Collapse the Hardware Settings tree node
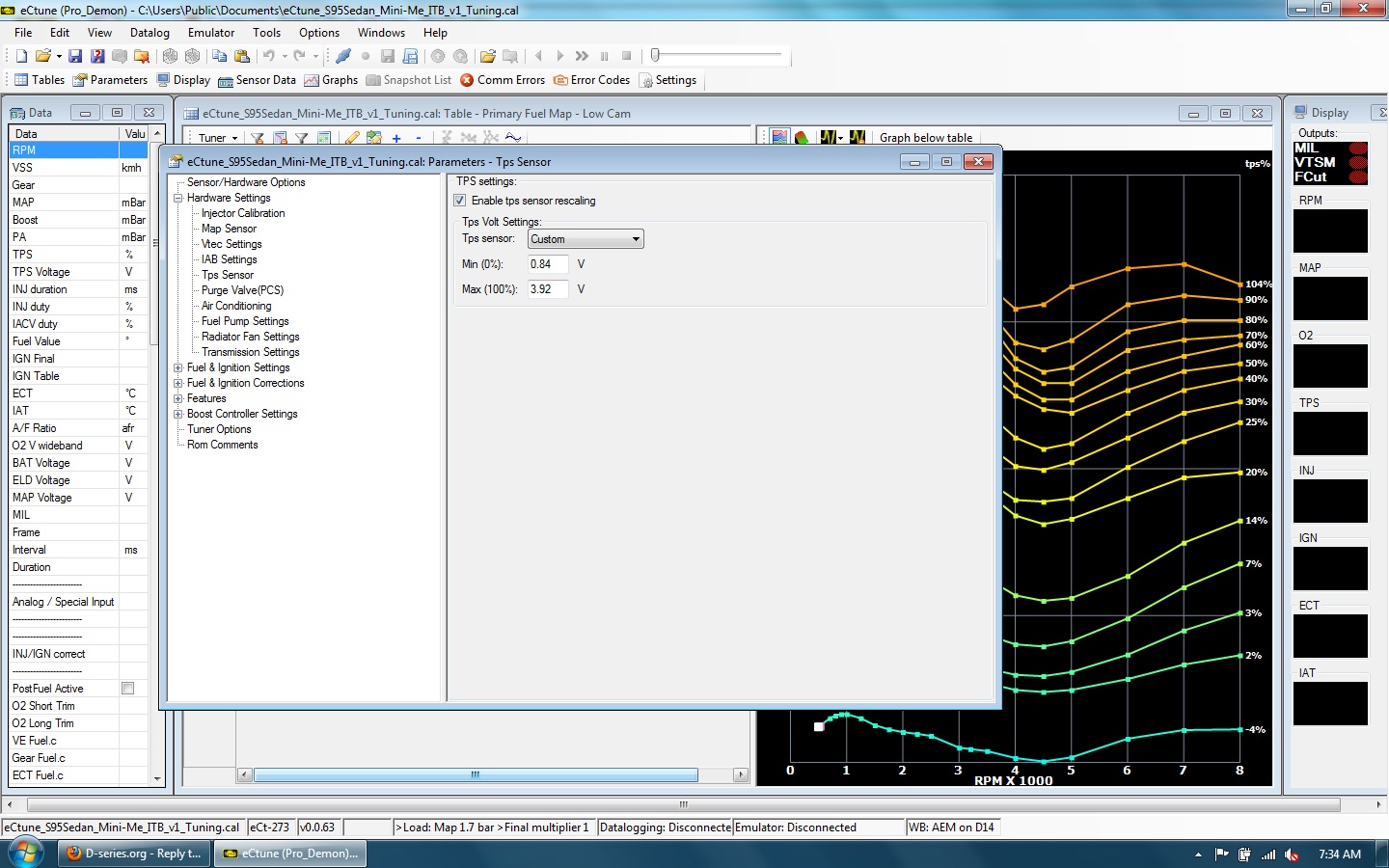This screenshot has height=868, width=1389. pyautogui.click(x=178, y=198)
